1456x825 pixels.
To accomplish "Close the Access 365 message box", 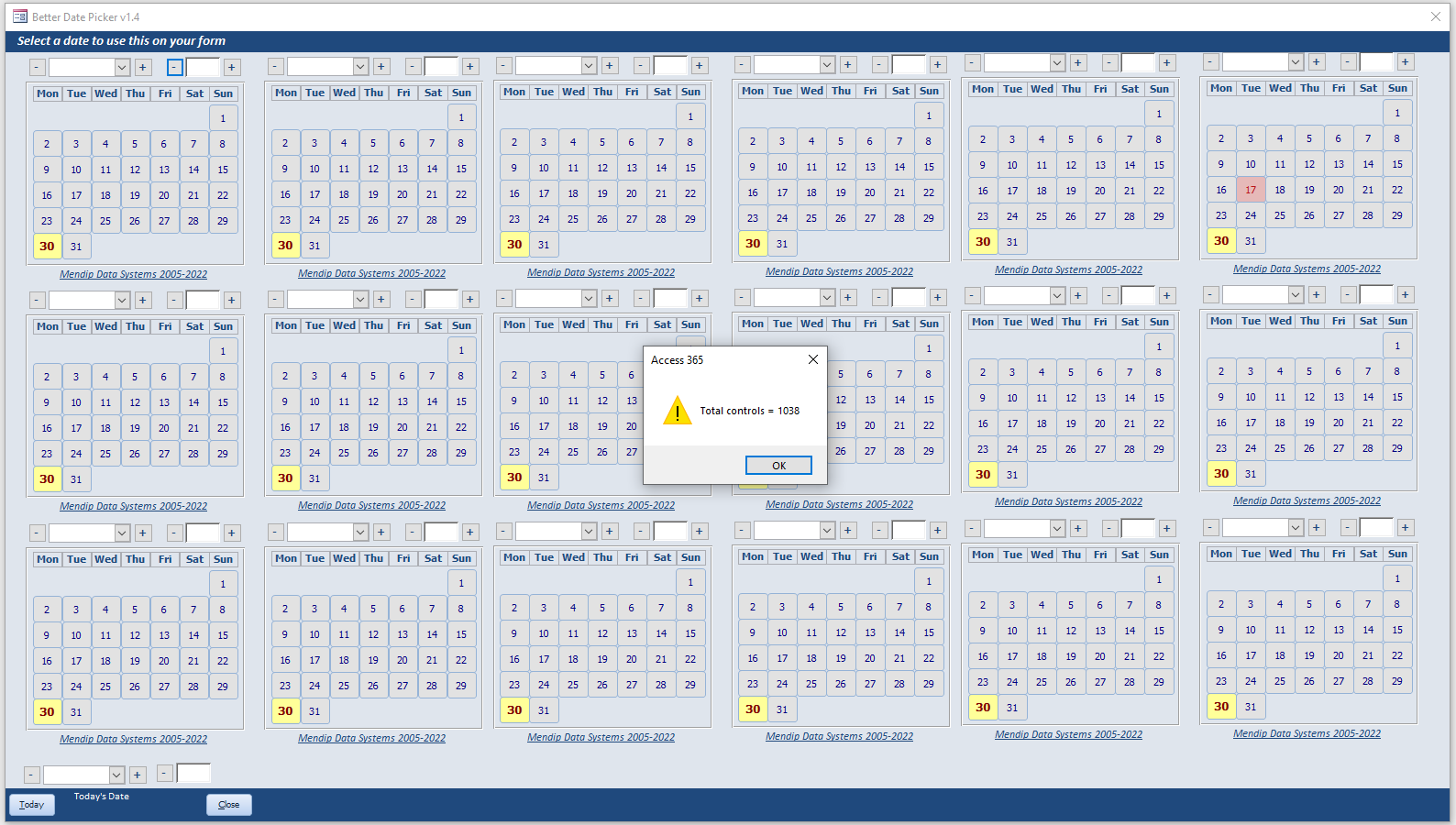I will 812,359.
